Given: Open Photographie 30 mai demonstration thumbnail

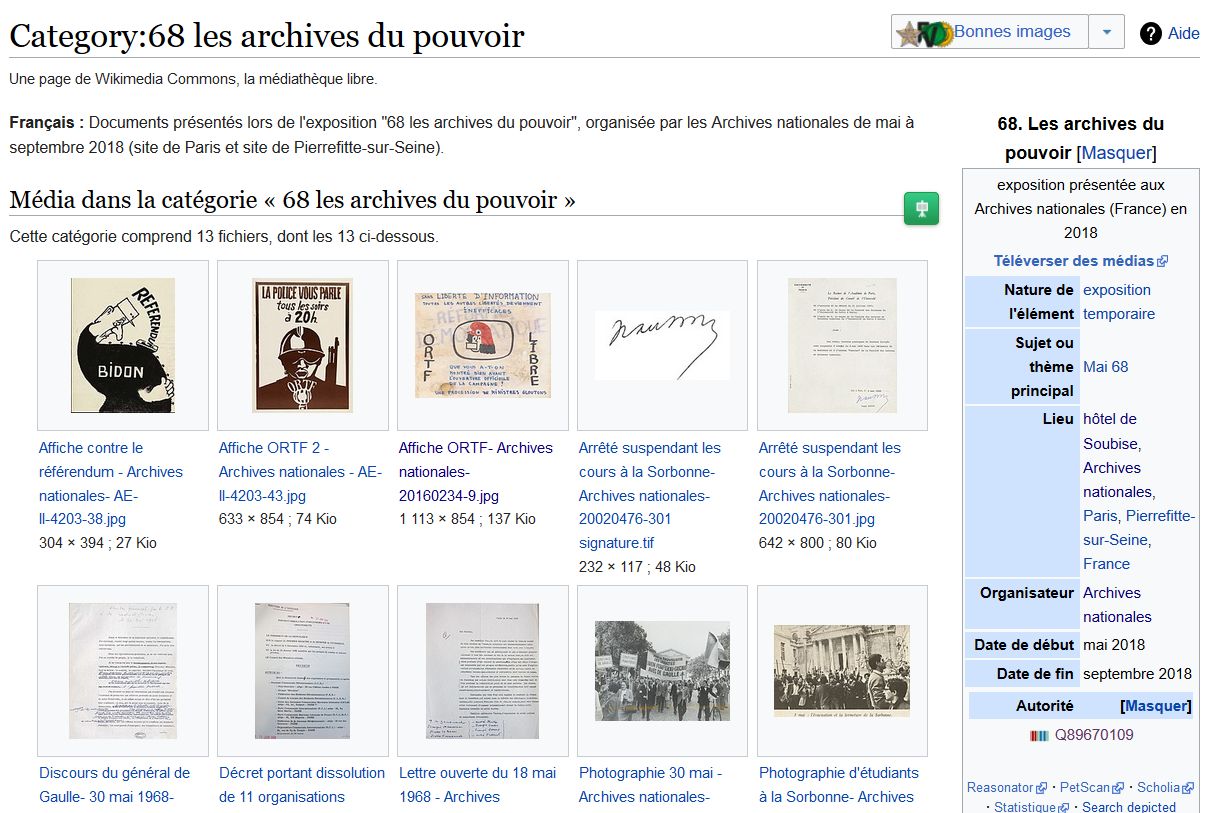Looking at the screenshot, I should [x=663, y=671].
